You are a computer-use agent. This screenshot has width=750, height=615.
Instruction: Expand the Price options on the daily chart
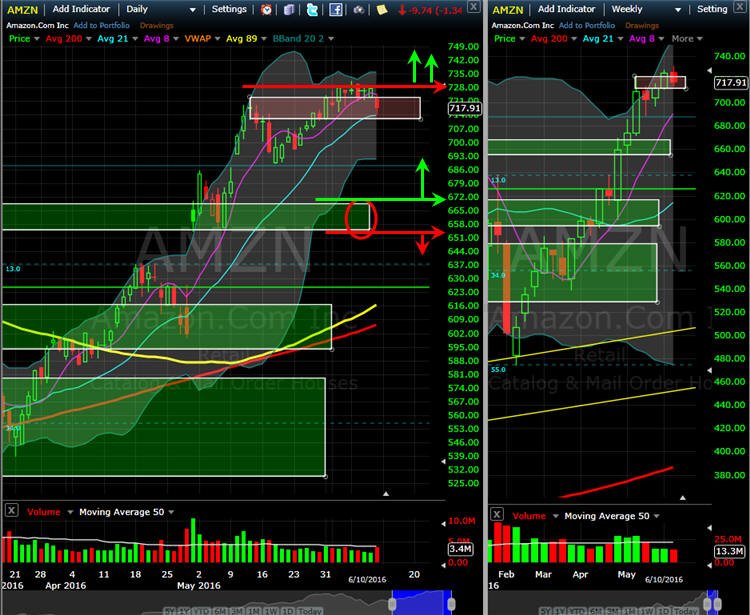click(x=37, y=39)
